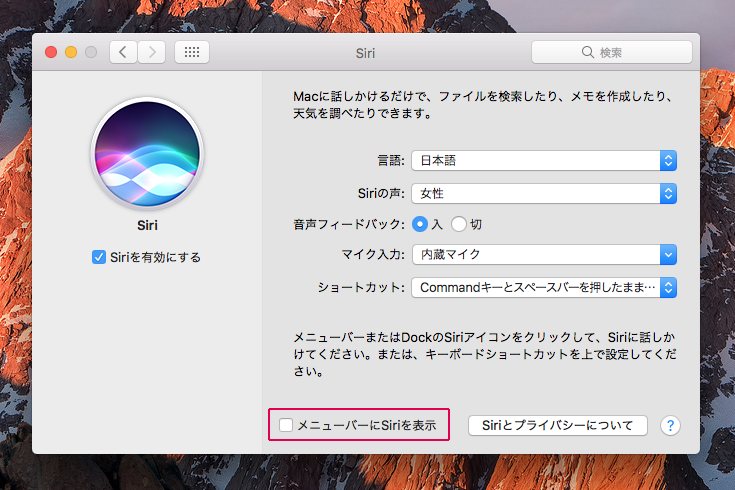Click the large Siri logo icon
This screenshot has width=735, height=490.
click(x=147, y=154)
